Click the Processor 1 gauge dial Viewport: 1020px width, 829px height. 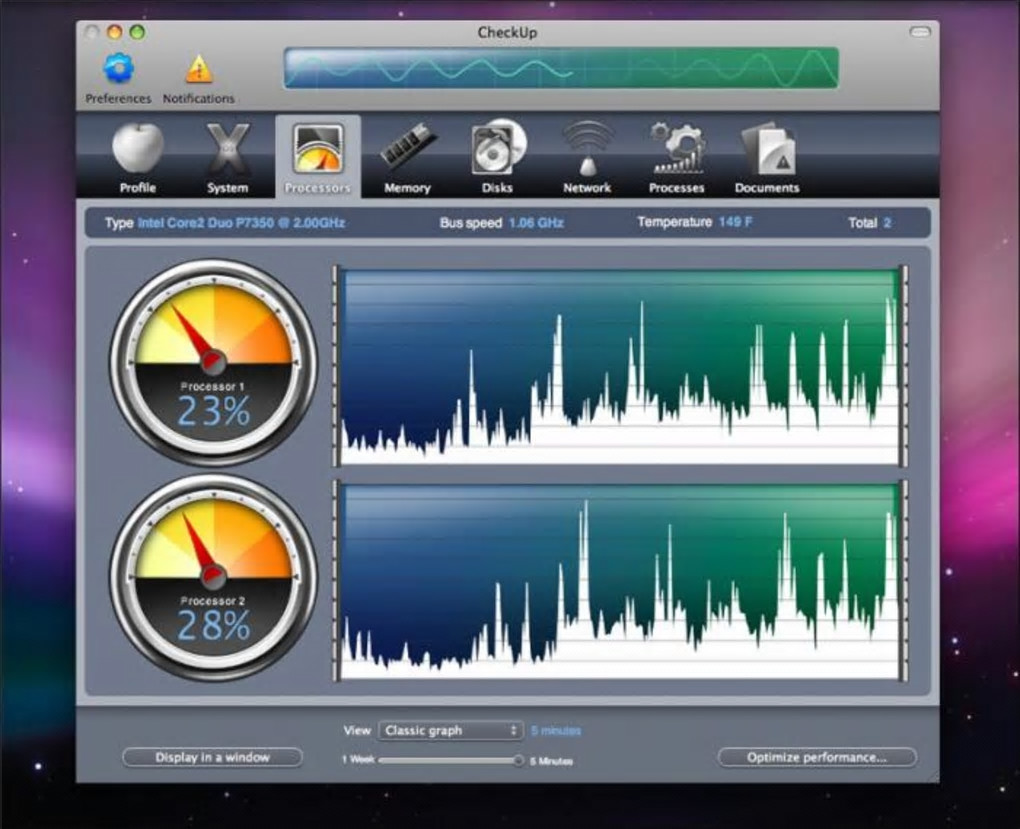pyautogui.click(x=213, y=361)
